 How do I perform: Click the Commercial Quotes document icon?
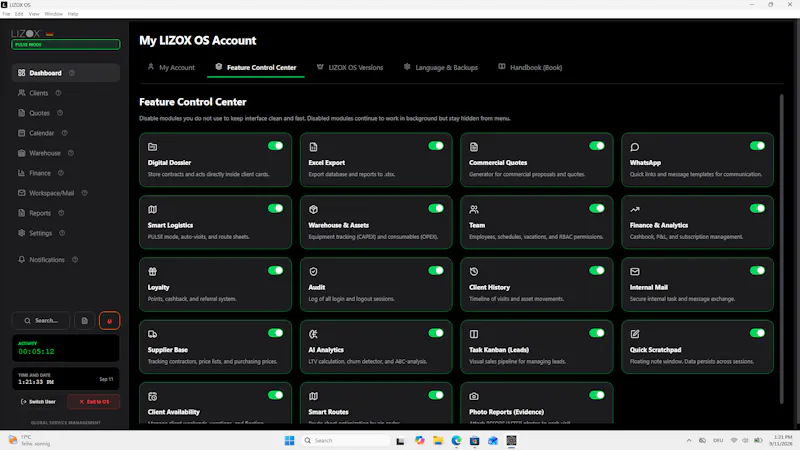tap(474, 147)
